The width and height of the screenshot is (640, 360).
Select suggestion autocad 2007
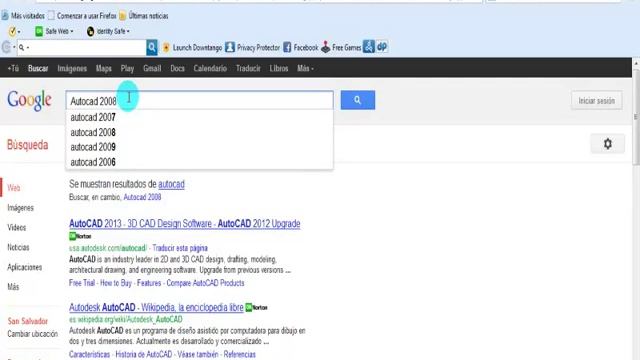pos(199,118)
